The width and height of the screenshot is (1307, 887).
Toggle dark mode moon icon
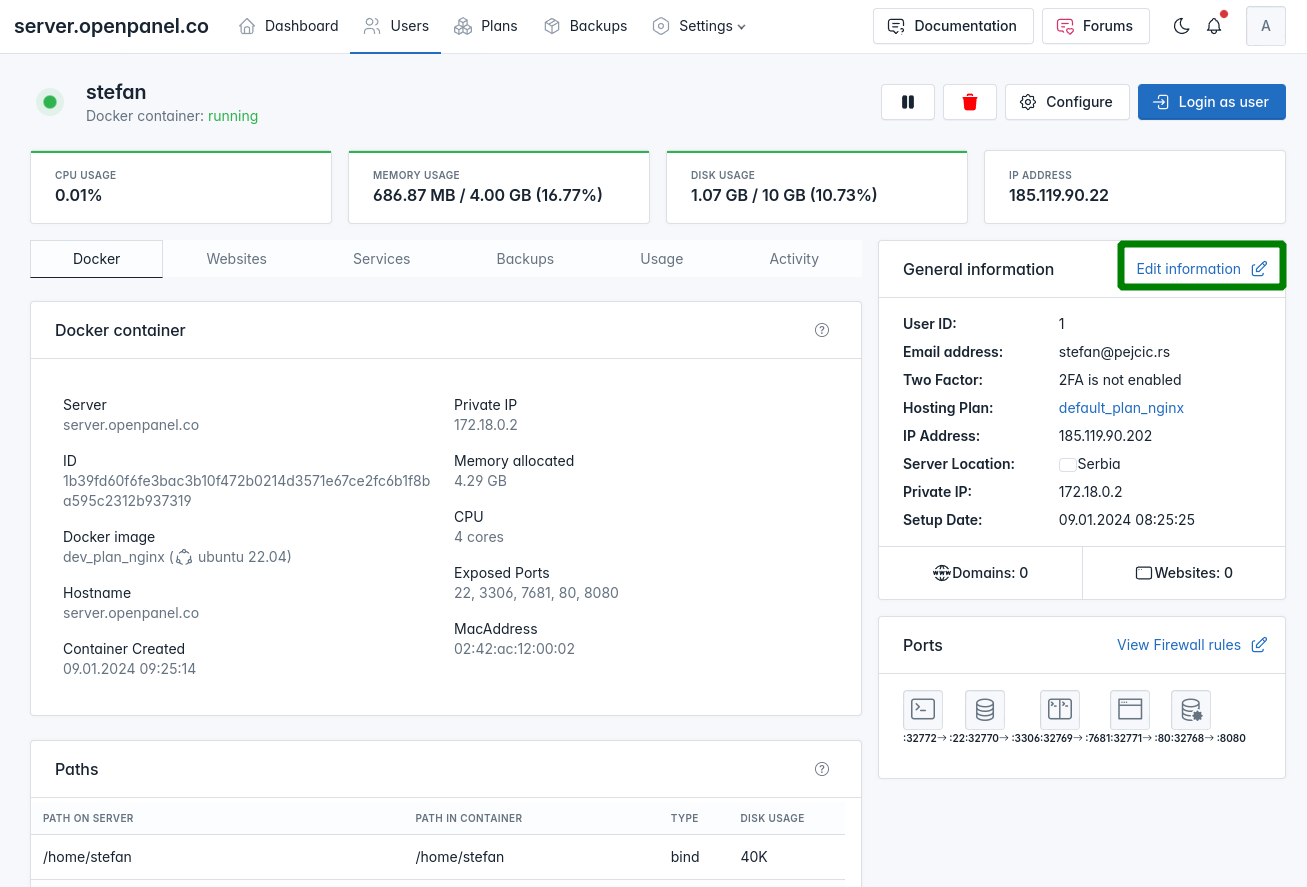click(x=1181, y=26)
